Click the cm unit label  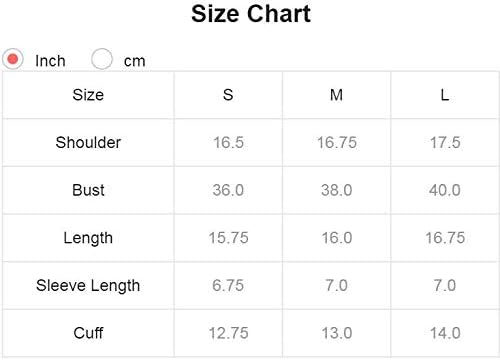[135, 61]
